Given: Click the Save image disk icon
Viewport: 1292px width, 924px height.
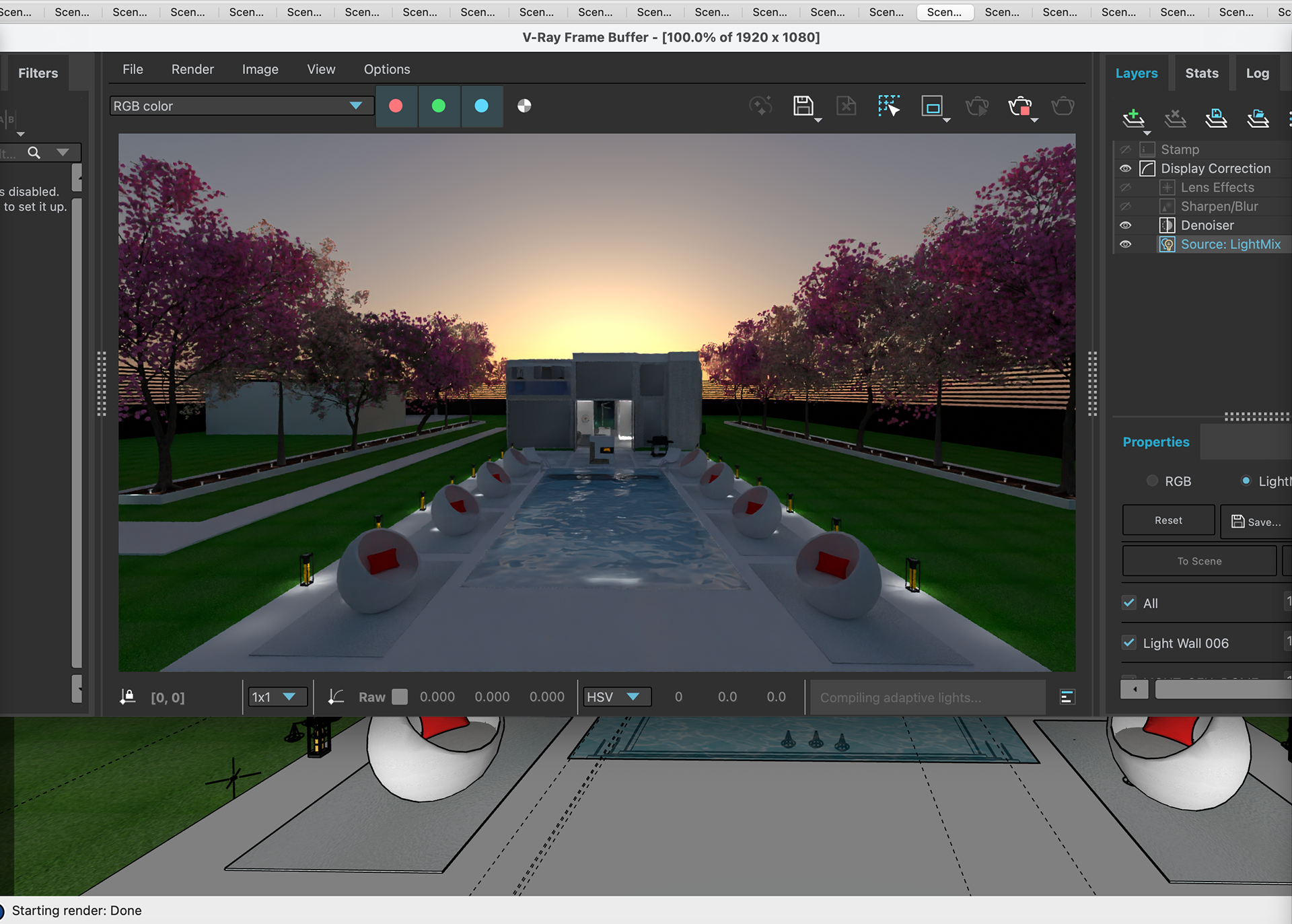Looking at the screenshot, I should click(803, 106).
